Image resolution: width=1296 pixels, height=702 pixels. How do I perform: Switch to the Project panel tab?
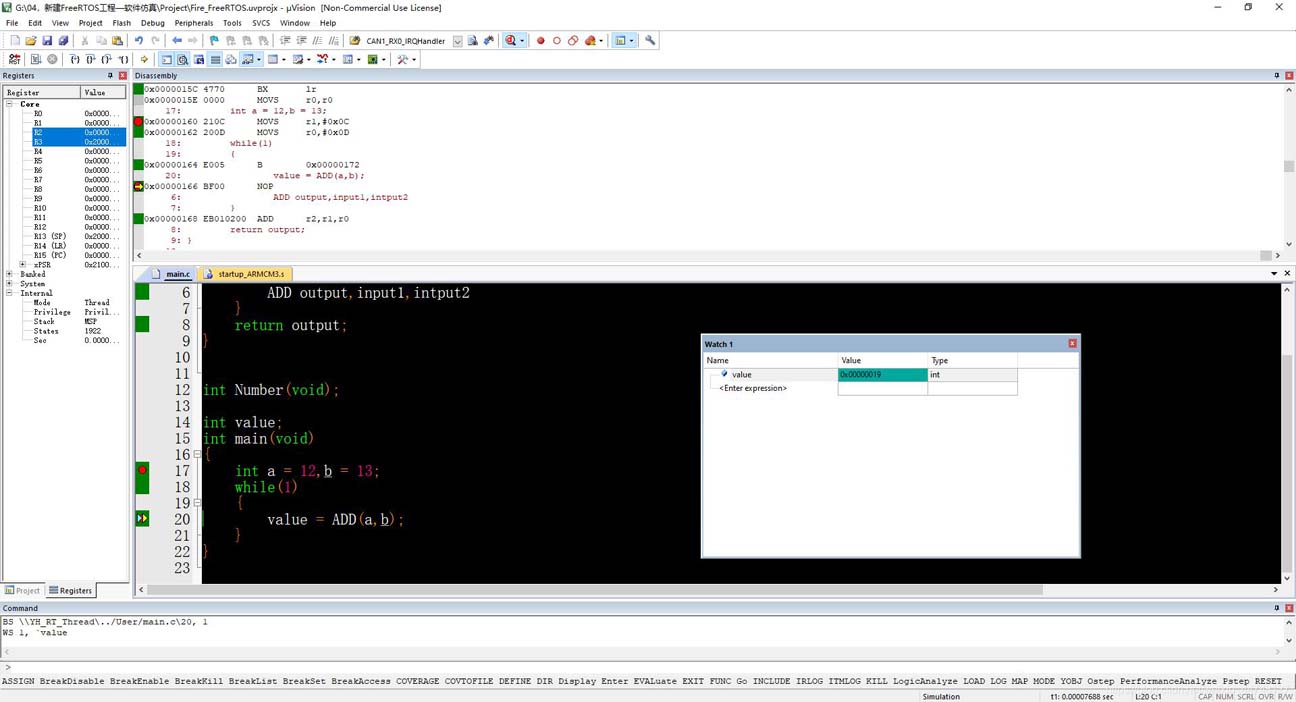click(x=23, y=591)
